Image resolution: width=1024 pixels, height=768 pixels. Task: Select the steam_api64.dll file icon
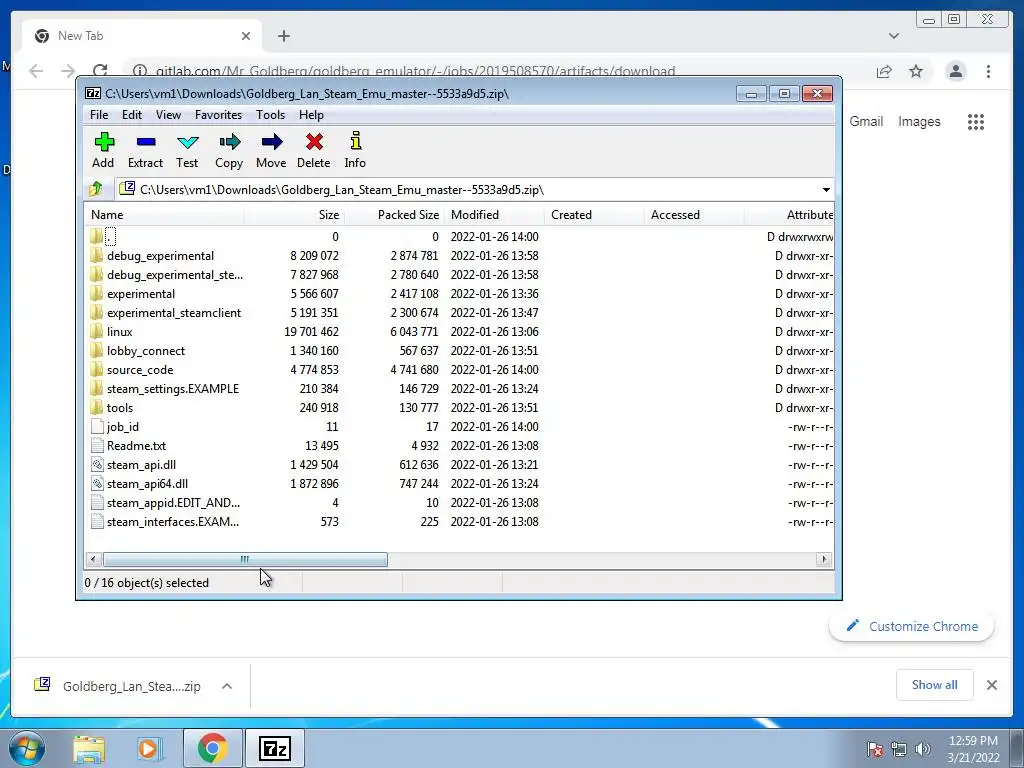97,483
